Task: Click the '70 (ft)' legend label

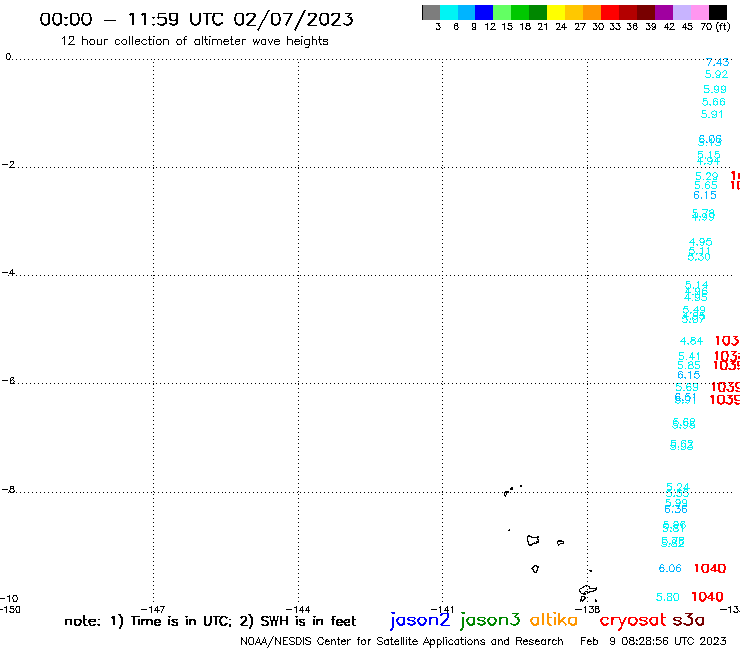Action: [x=715, y=27]
